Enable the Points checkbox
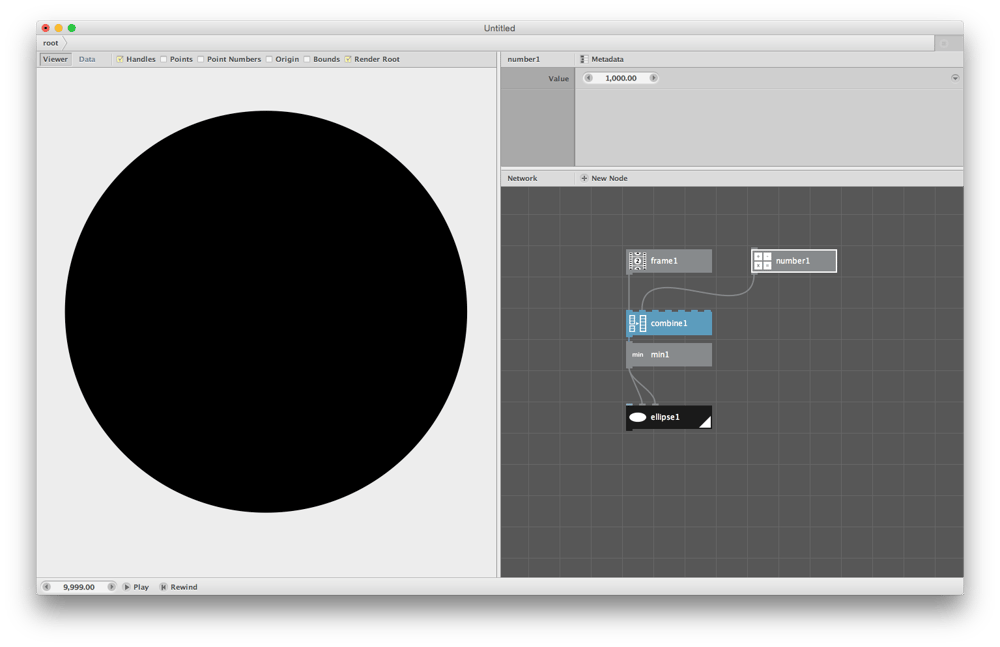The height and width of the screenshot is (647, 1000). (163, 59)
